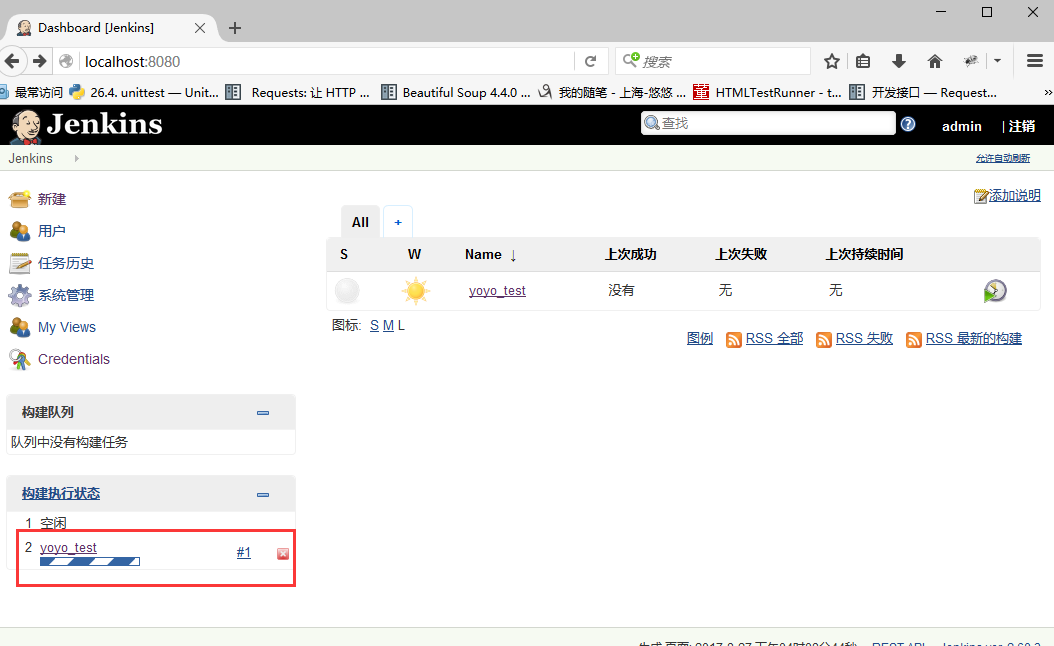The height and width of the screenshot is (646, 1054).
Task: Click the 允许自动刷新 link
Action: click(x=1002, y=159)
